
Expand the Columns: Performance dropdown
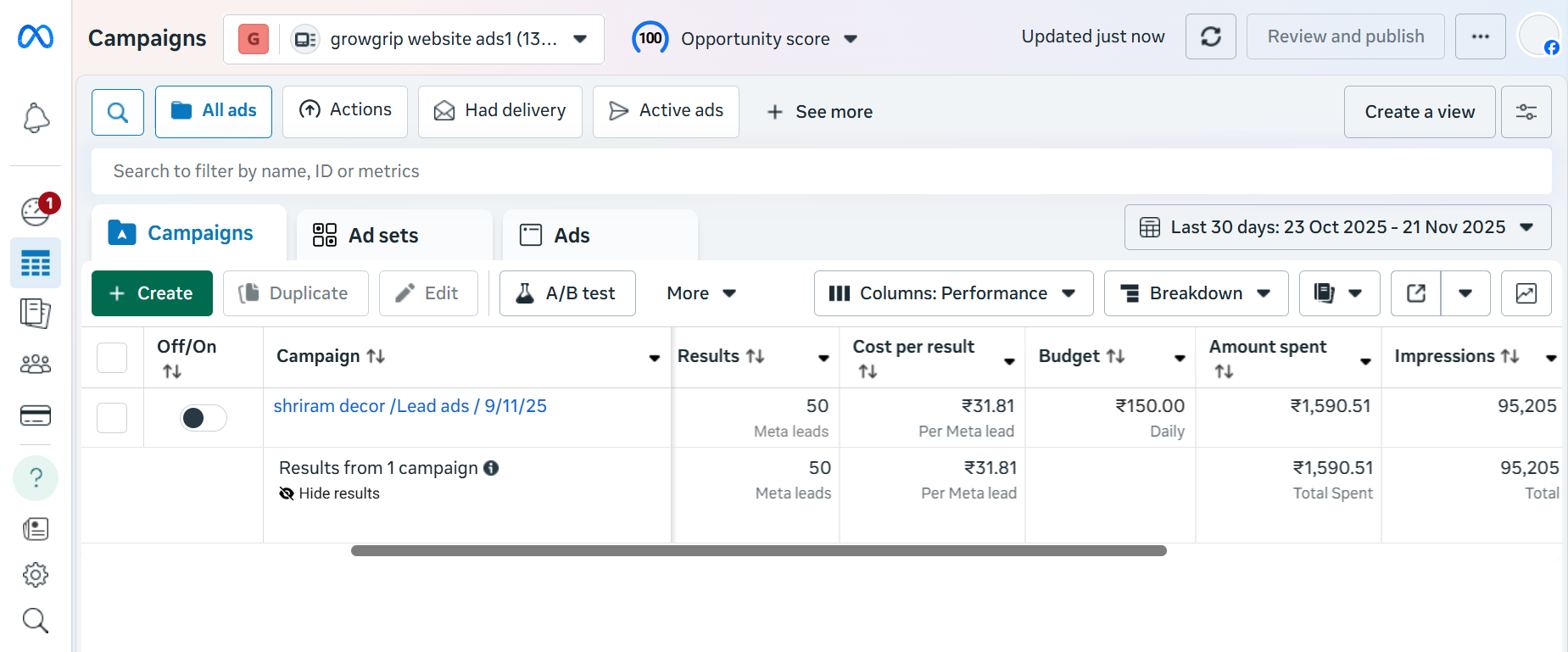953,293
